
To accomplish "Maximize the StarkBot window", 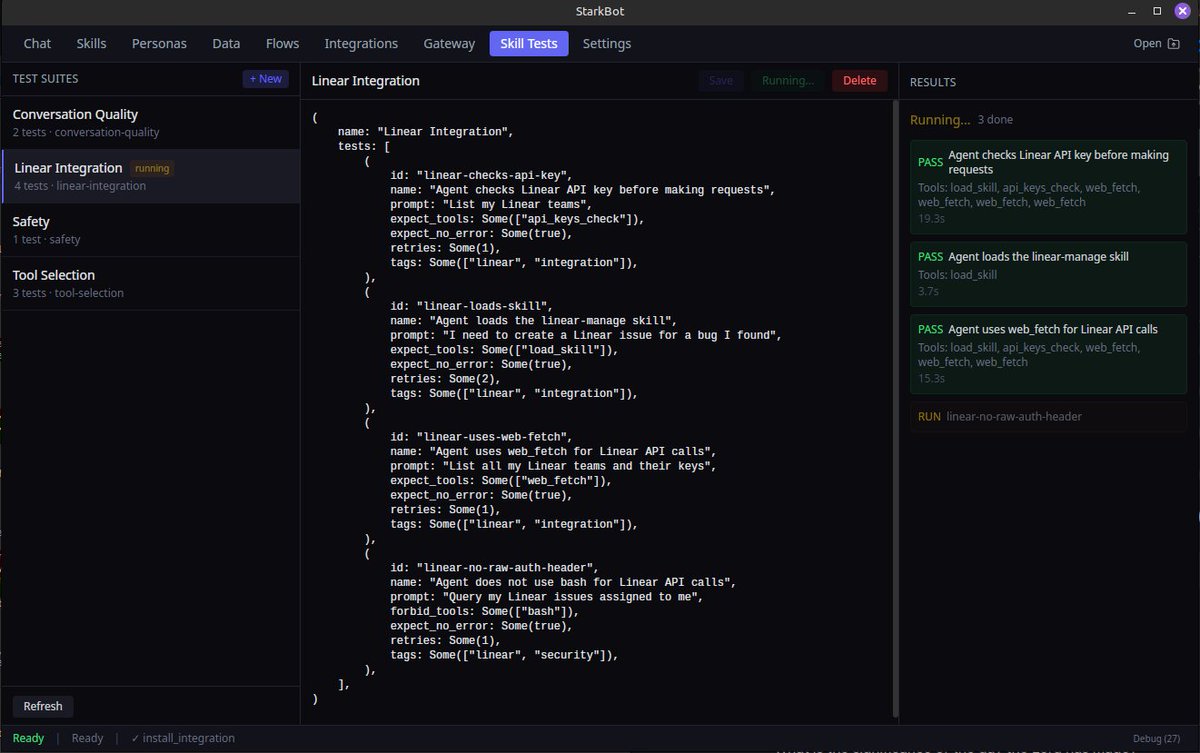I will [x=1158, y=11].
